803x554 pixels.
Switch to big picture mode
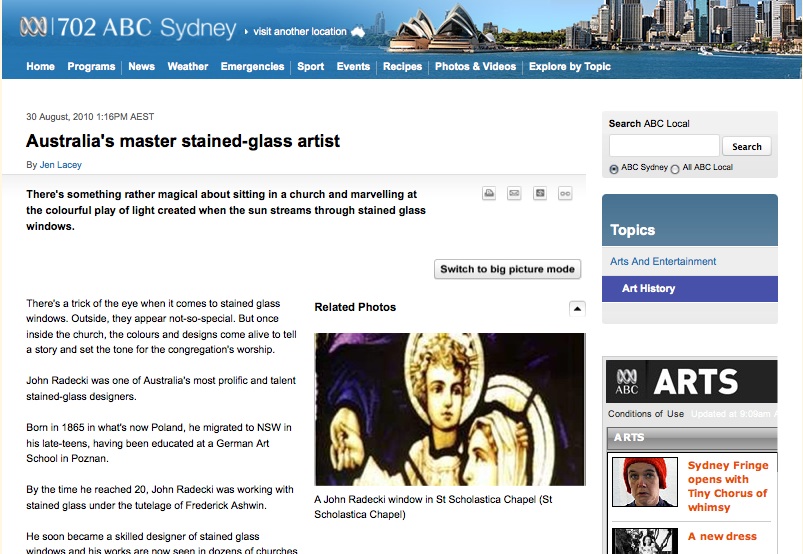(508, 269)
